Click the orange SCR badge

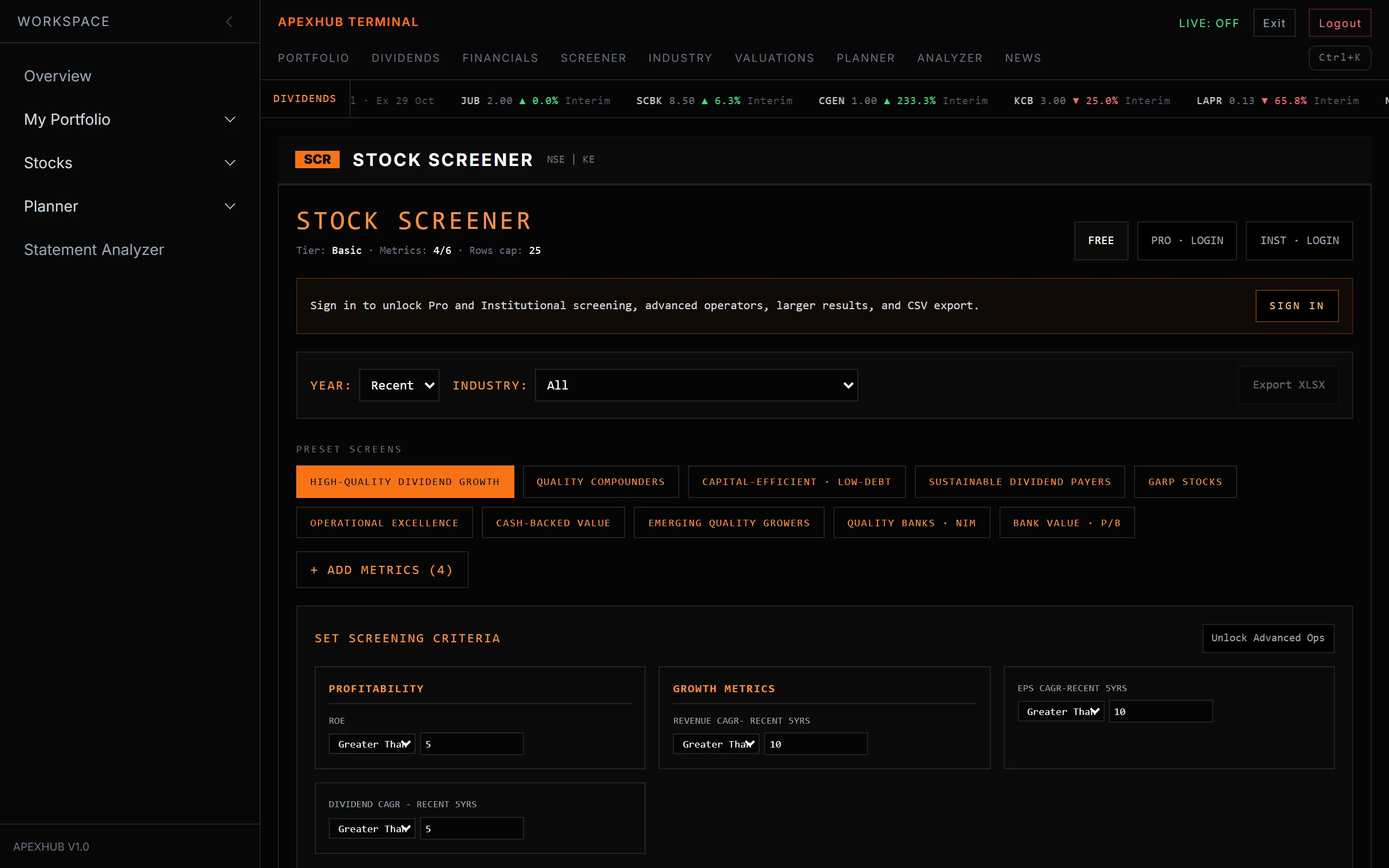317,159
